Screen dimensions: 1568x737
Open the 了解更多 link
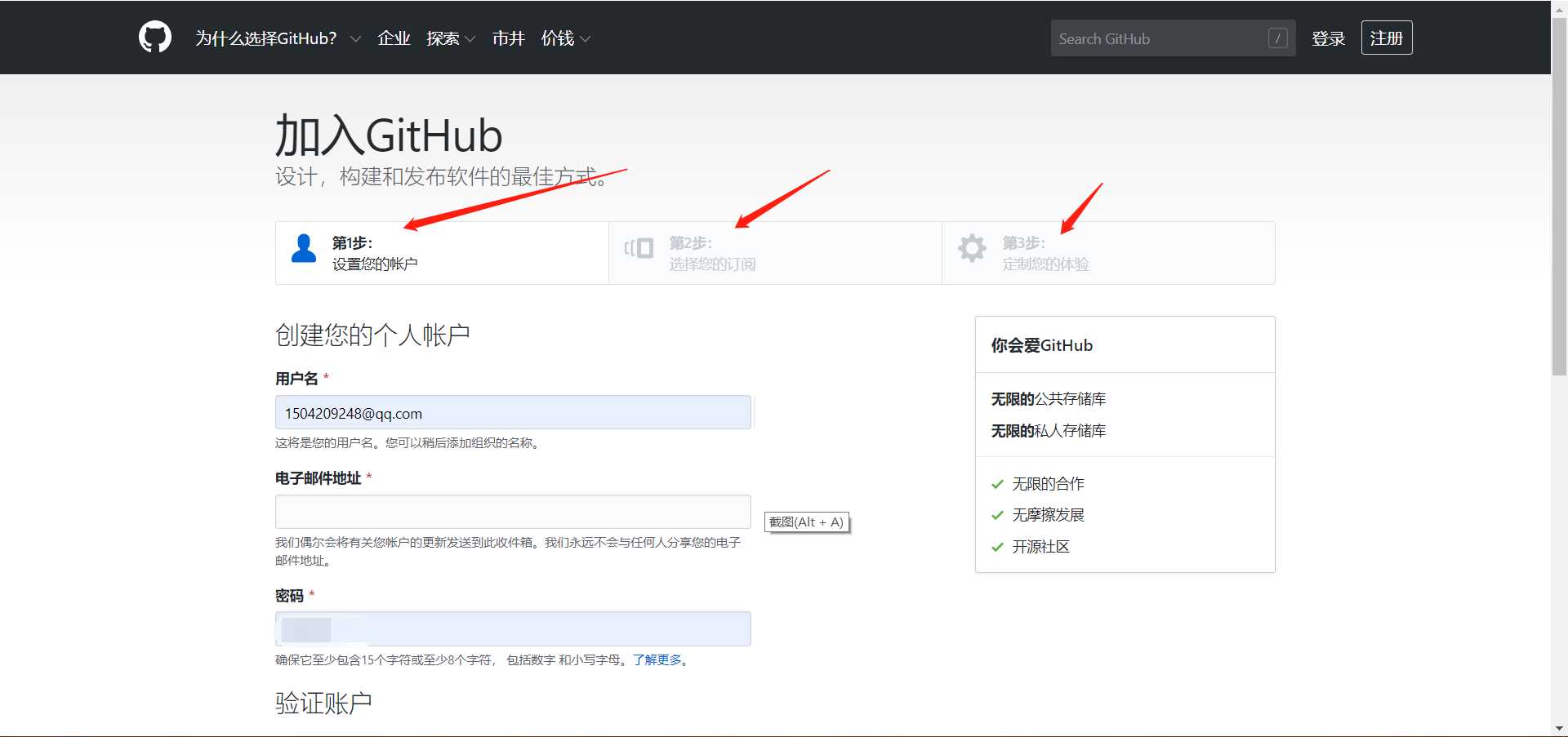tap(657, 659)
